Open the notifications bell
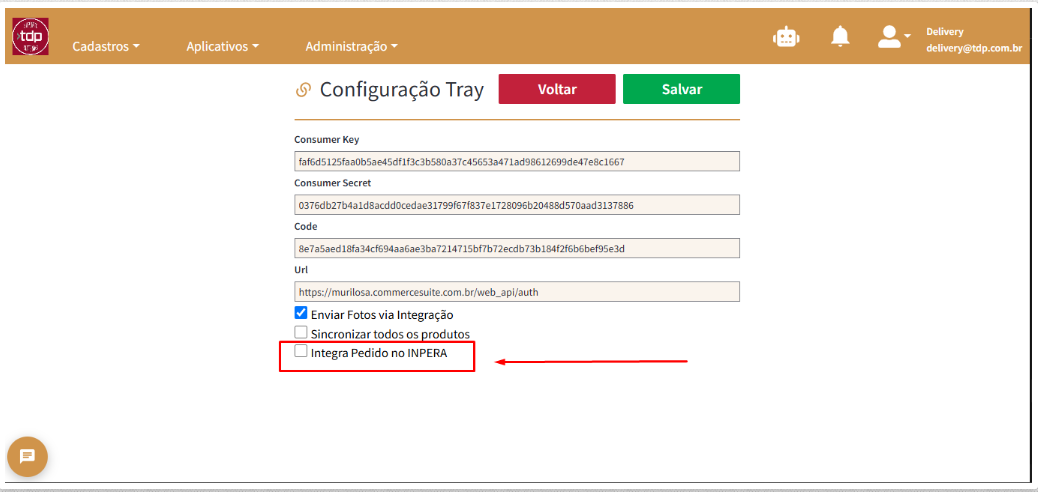The width and height of the screenshot is (1038, 492). click(x=840, y=36)
